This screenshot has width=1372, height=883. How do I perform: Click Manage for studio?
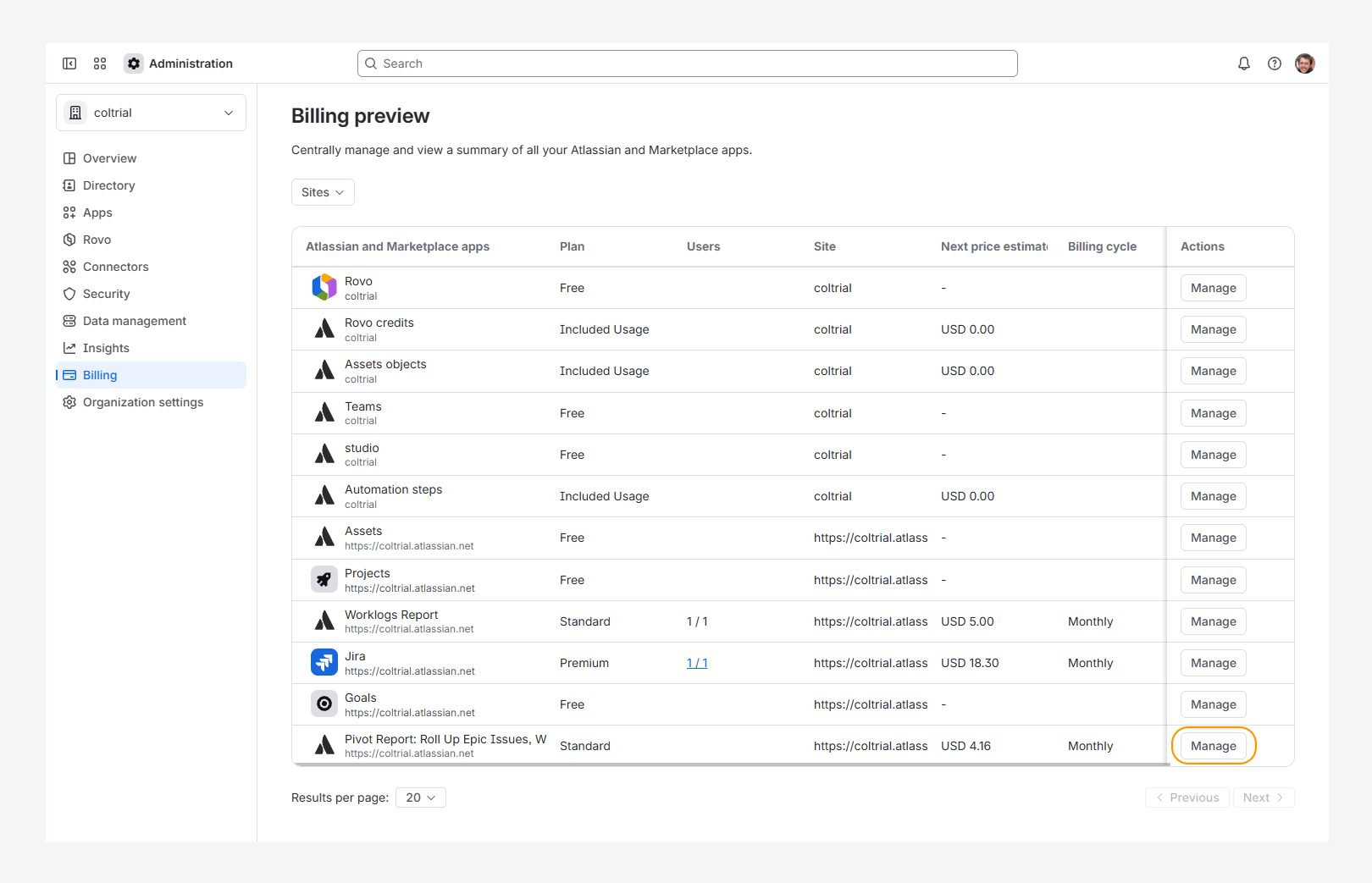point(1214,455)
